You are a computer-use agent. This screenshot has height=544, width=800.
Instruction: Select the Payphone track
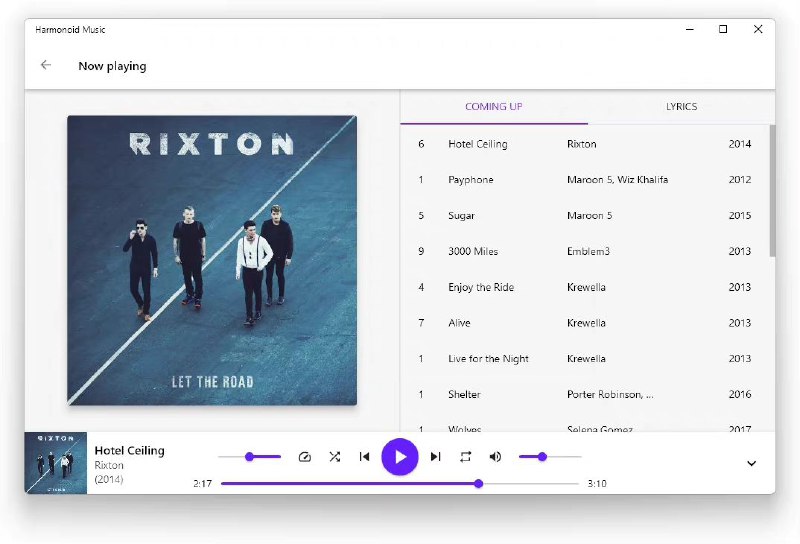[x=585, y=180]
